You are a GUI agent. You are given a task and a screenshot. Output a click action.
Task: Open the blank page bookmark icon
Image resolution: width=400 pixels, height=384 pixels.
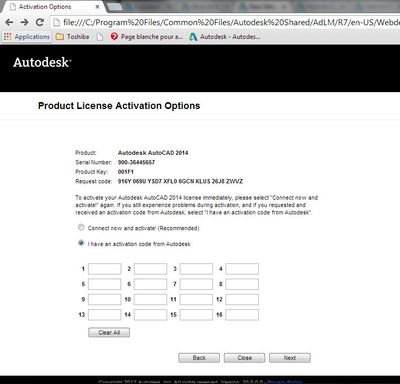tap(100, 37)
